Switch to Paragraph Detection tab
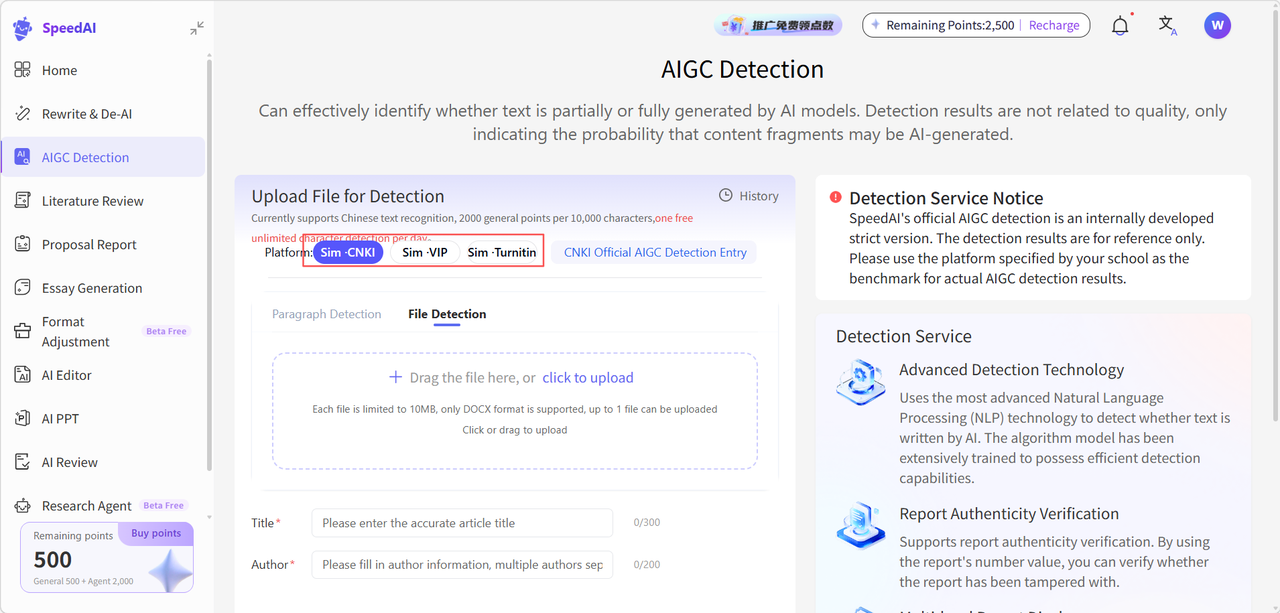The width and height of the screenshot is (1280, 613). (327, 314)
